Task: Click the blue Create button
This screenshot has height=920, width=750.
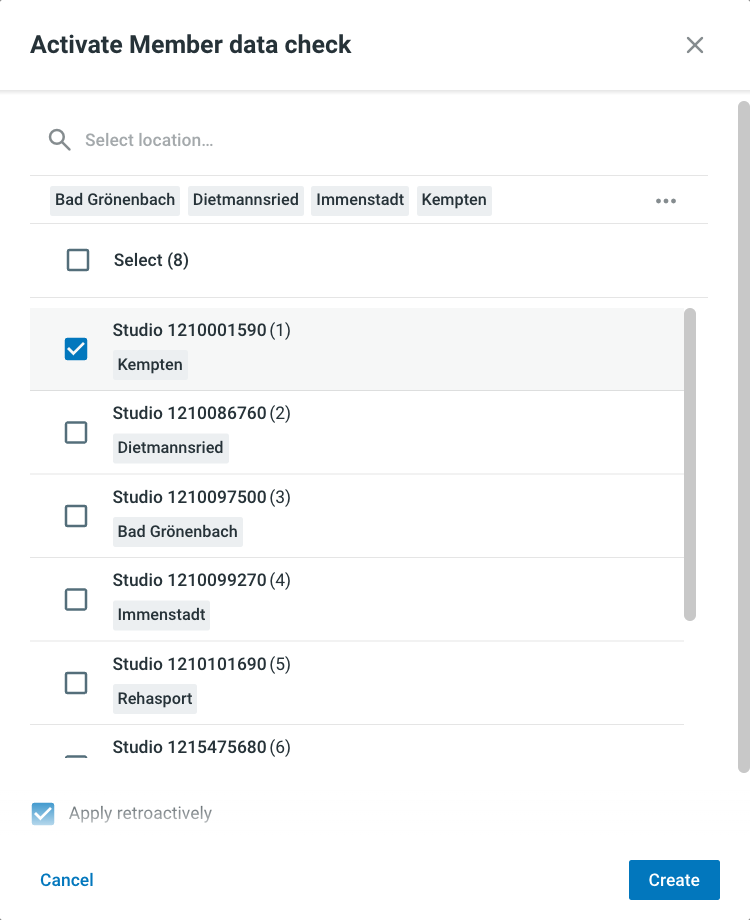Action: [x=674, y=880]
